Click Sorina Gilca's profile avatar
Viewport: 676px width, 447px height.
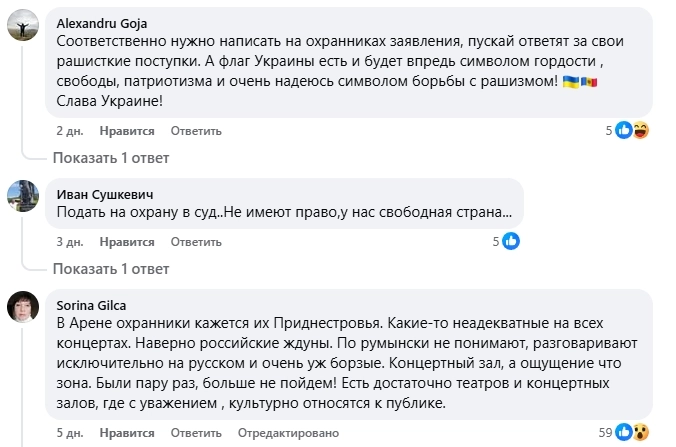point(21,307)
